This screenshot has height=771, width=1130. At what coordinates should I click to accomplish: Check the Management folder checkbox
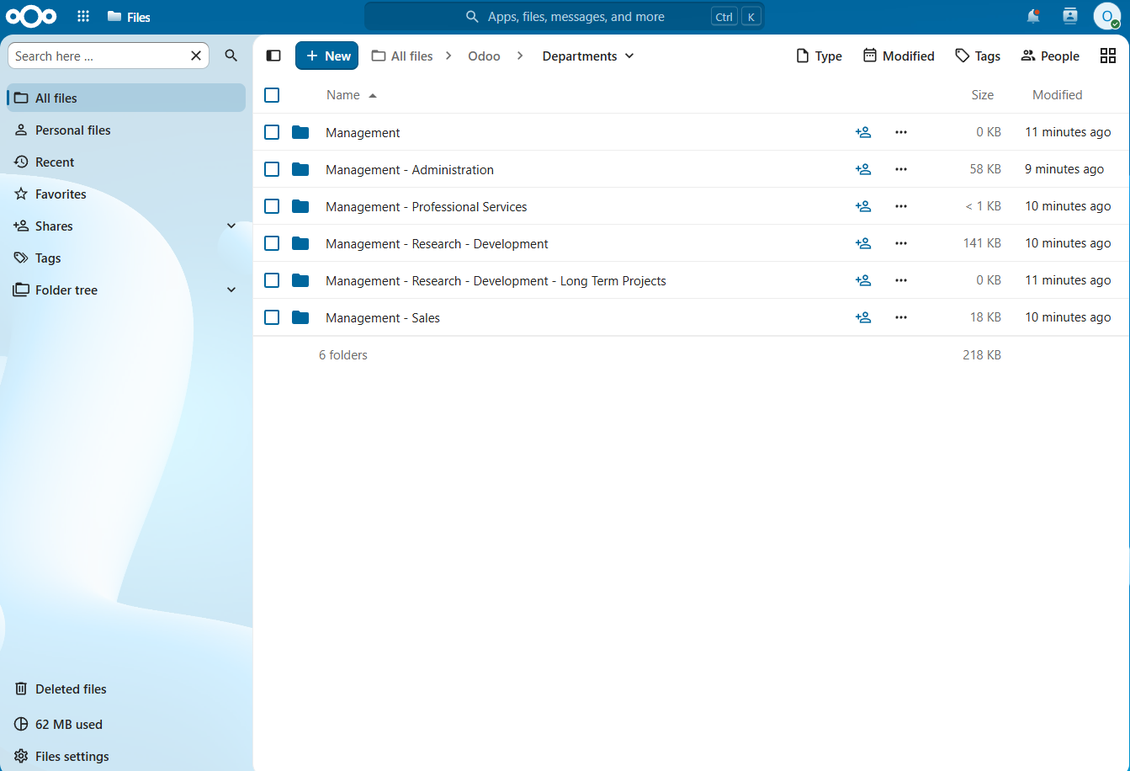pos(272,132)
